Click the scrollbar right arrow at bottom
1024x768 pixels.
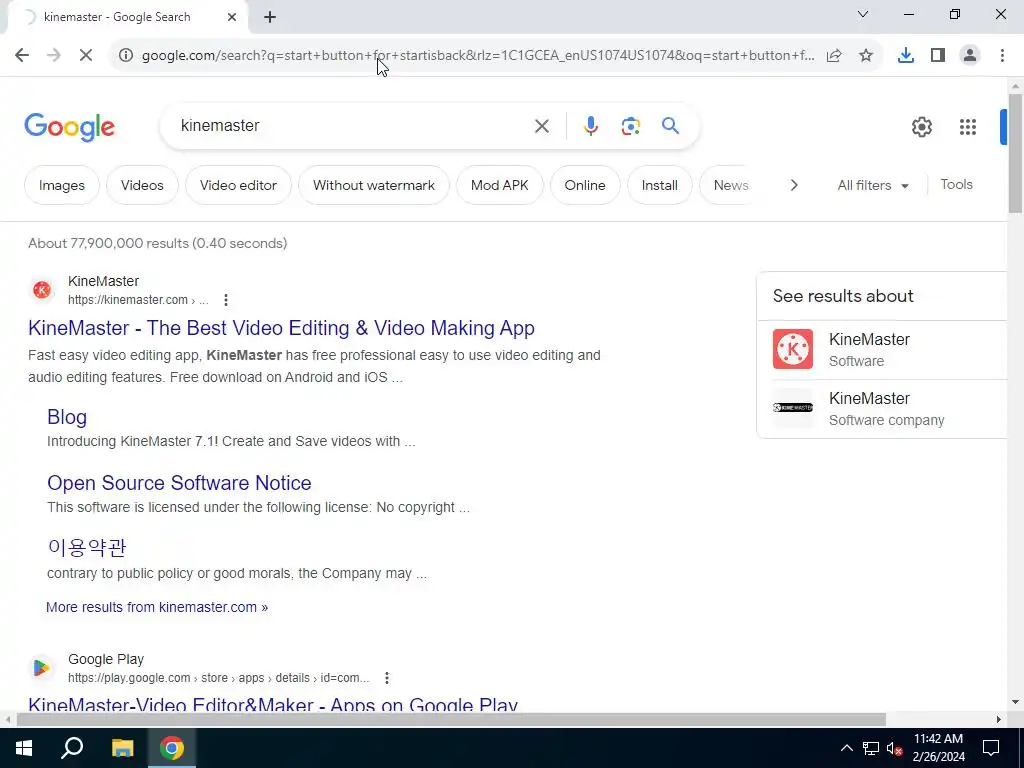click(x=999, y=720)
